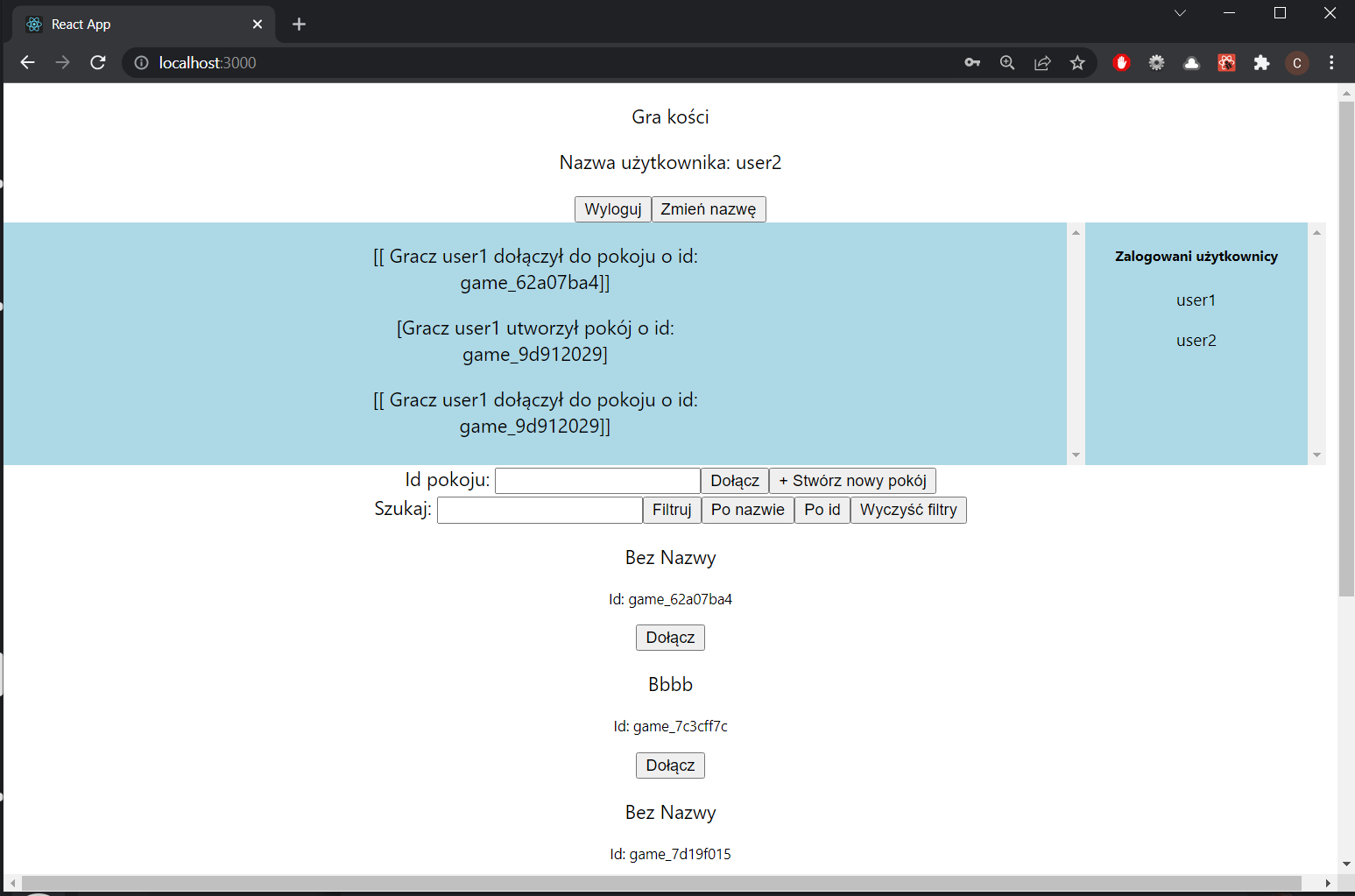Click the bookmark star icon
This screenshot has height=896, width=1355.
coord(1077,62)
